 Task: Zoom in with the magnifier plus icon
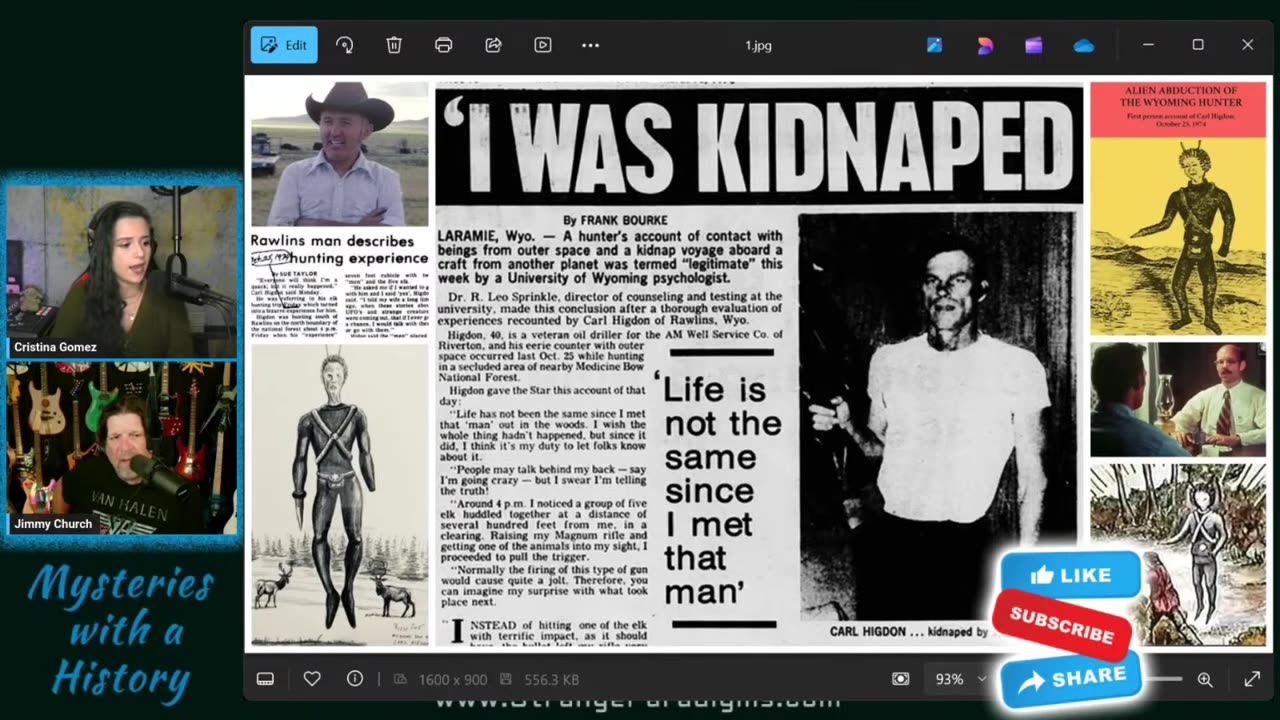[x=1205, y=679]
